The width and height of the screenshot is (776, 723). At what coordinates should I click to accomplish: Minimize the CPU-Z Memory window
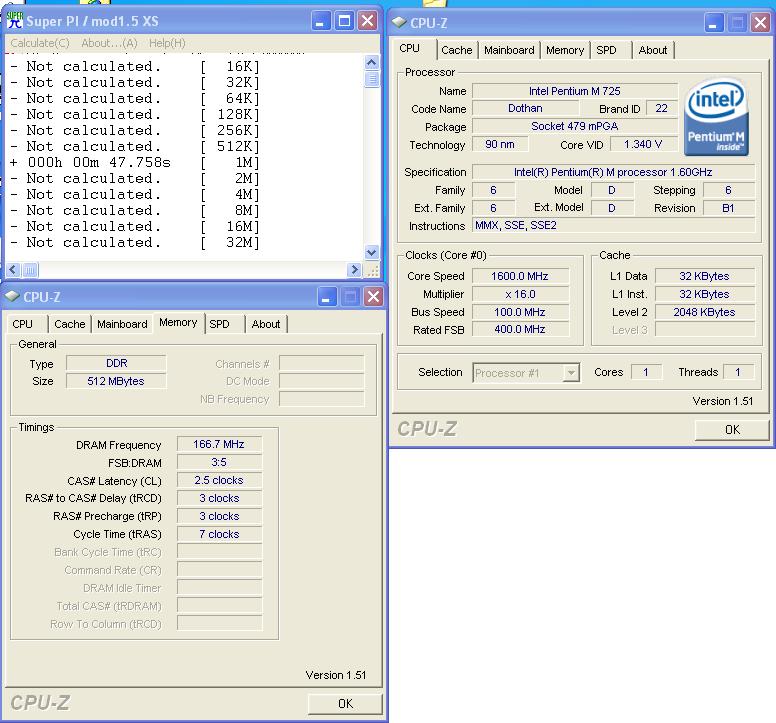coord(327,297)
